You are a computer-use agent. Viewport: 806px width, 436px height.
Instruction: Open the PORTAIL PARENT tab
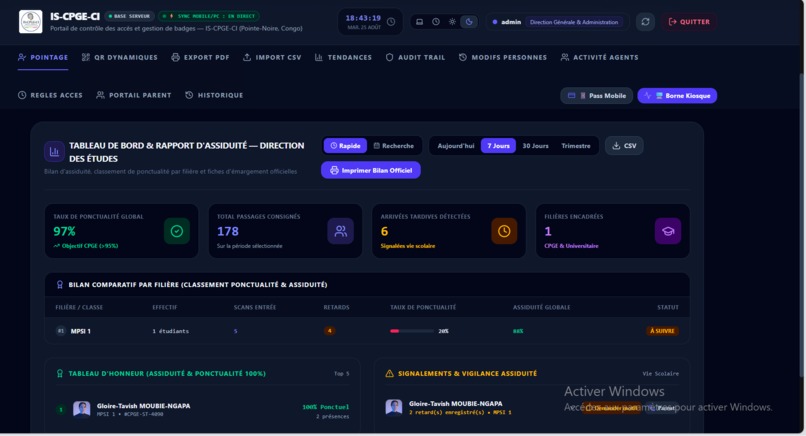(x=134, y=95)
